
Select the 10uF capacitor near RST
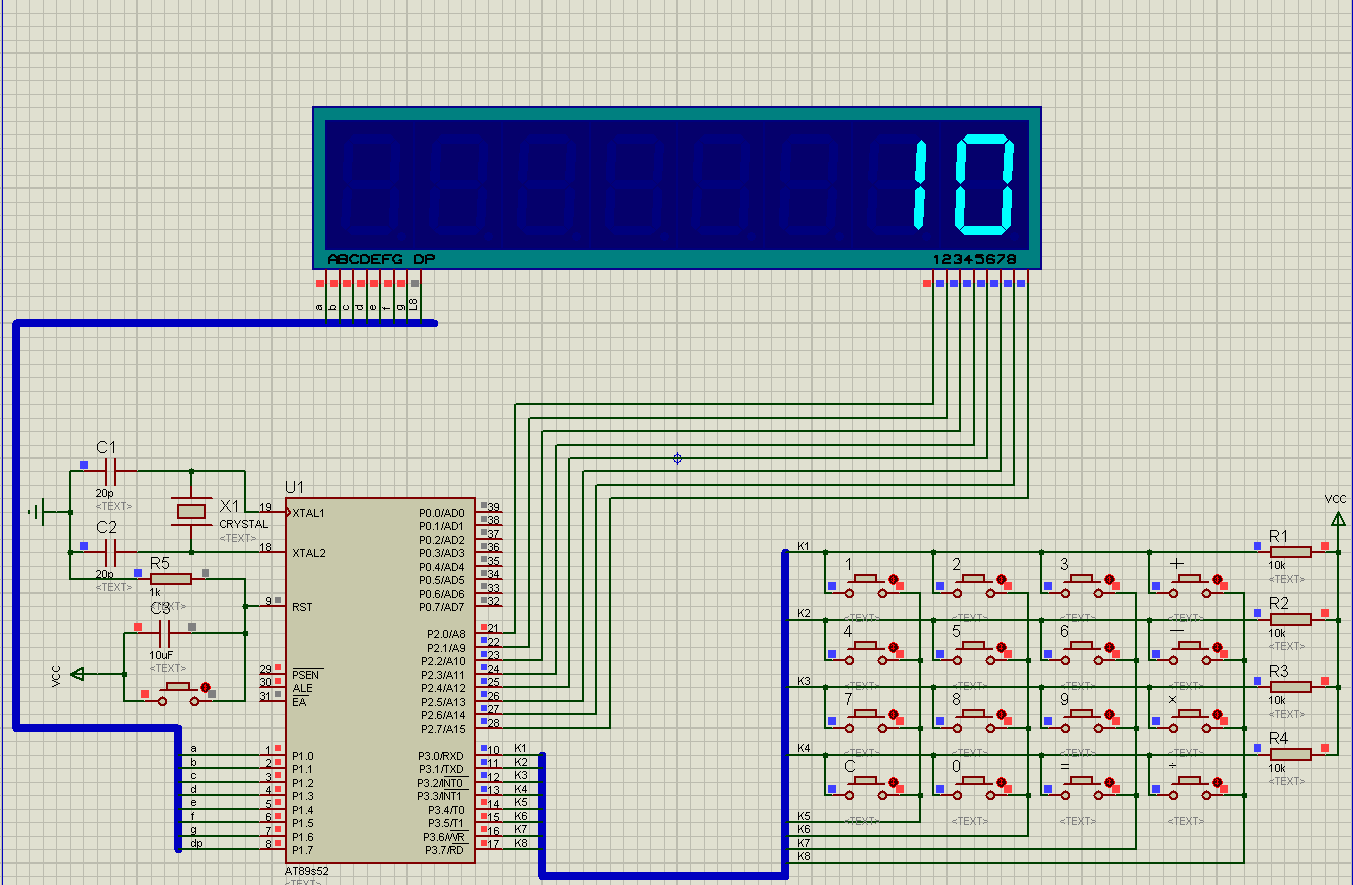coord(166,632)
